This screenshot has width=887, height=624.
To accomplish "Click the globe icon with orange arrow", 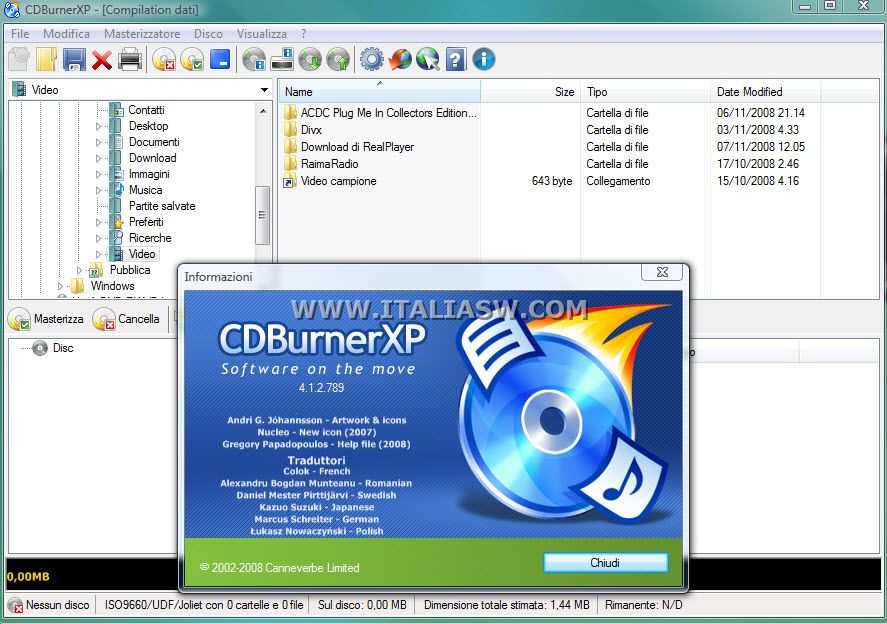I will pos(400,59).
